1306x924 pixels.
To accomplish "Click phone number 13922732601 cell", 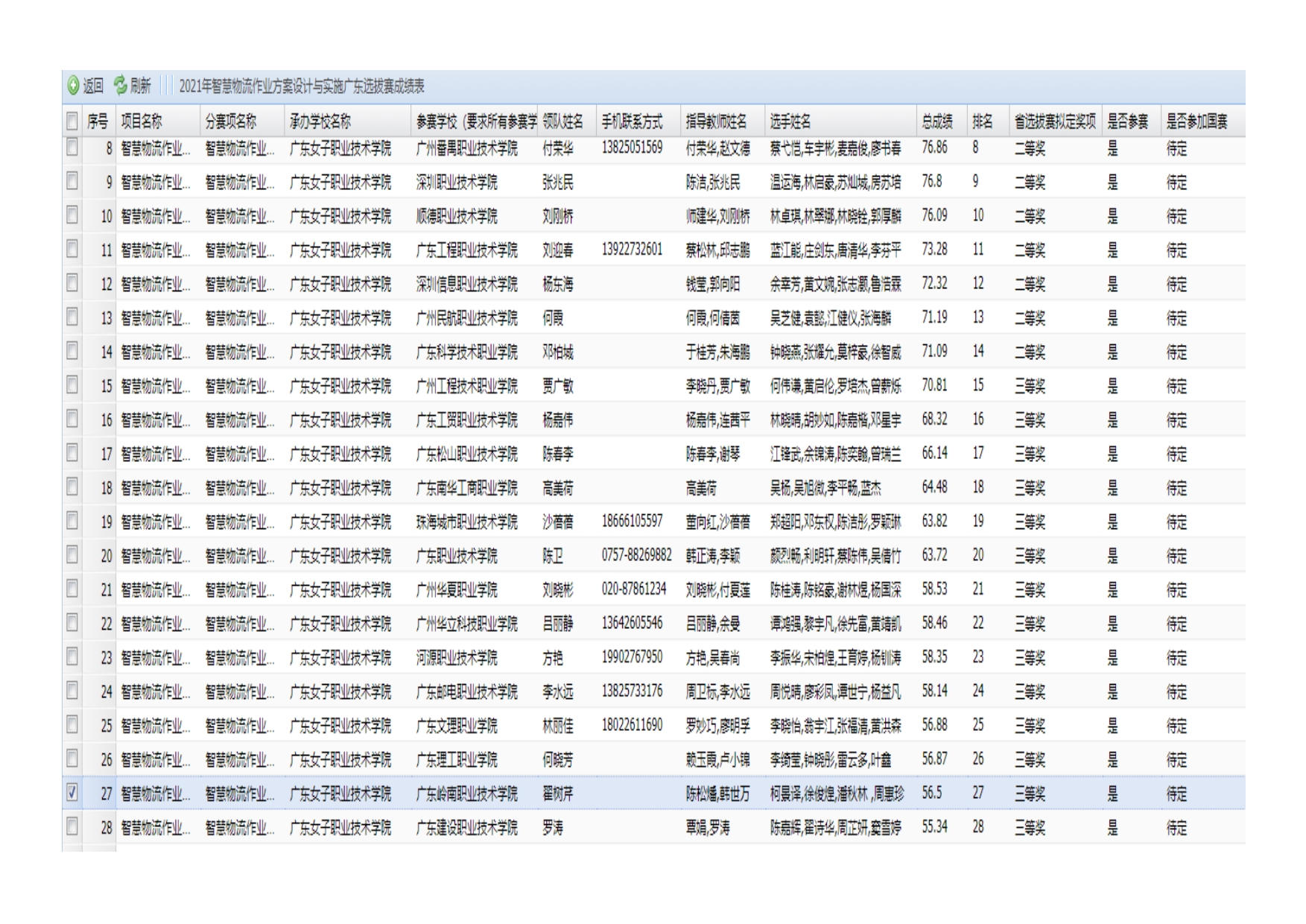I will click(632, 250).
